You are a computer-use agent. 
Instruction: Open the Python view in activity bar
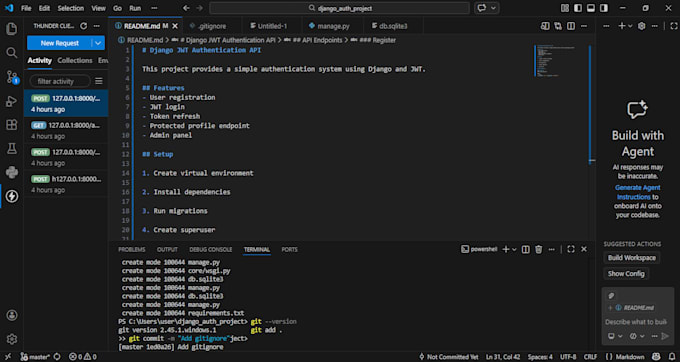[12, 173]
